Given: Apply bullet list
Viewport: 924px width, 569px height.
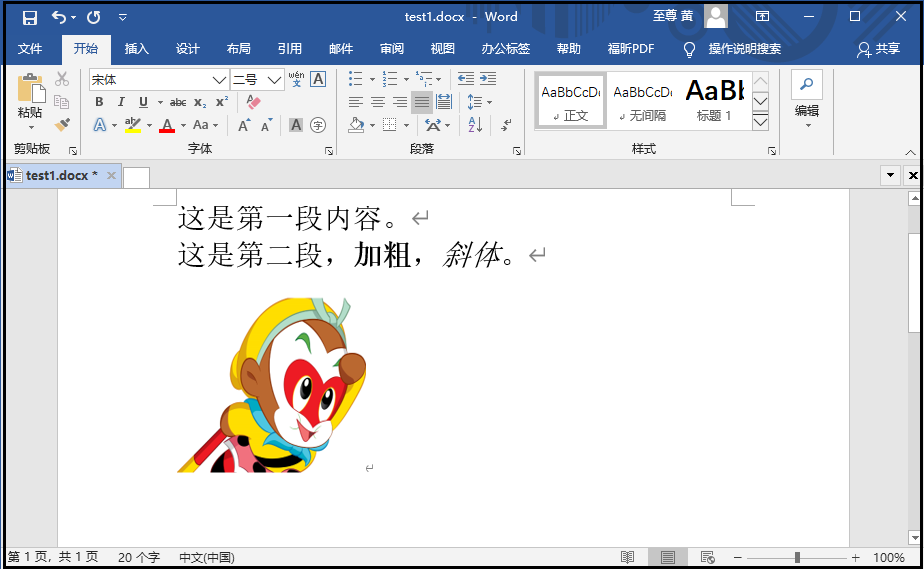Looking at the screenshot, I should pyautogui.click(x=356, y=78).
